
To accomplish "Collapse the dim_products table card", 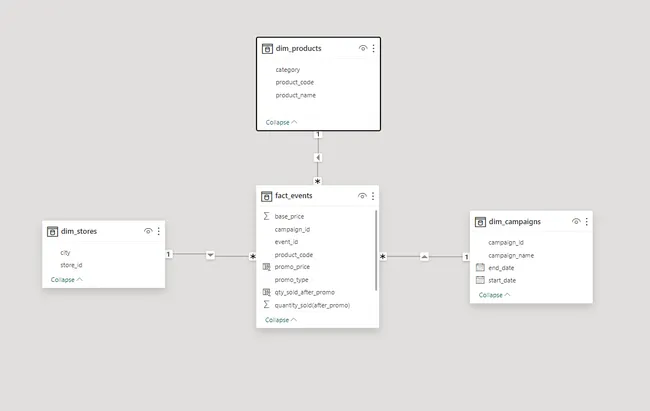I will [281, 122].
